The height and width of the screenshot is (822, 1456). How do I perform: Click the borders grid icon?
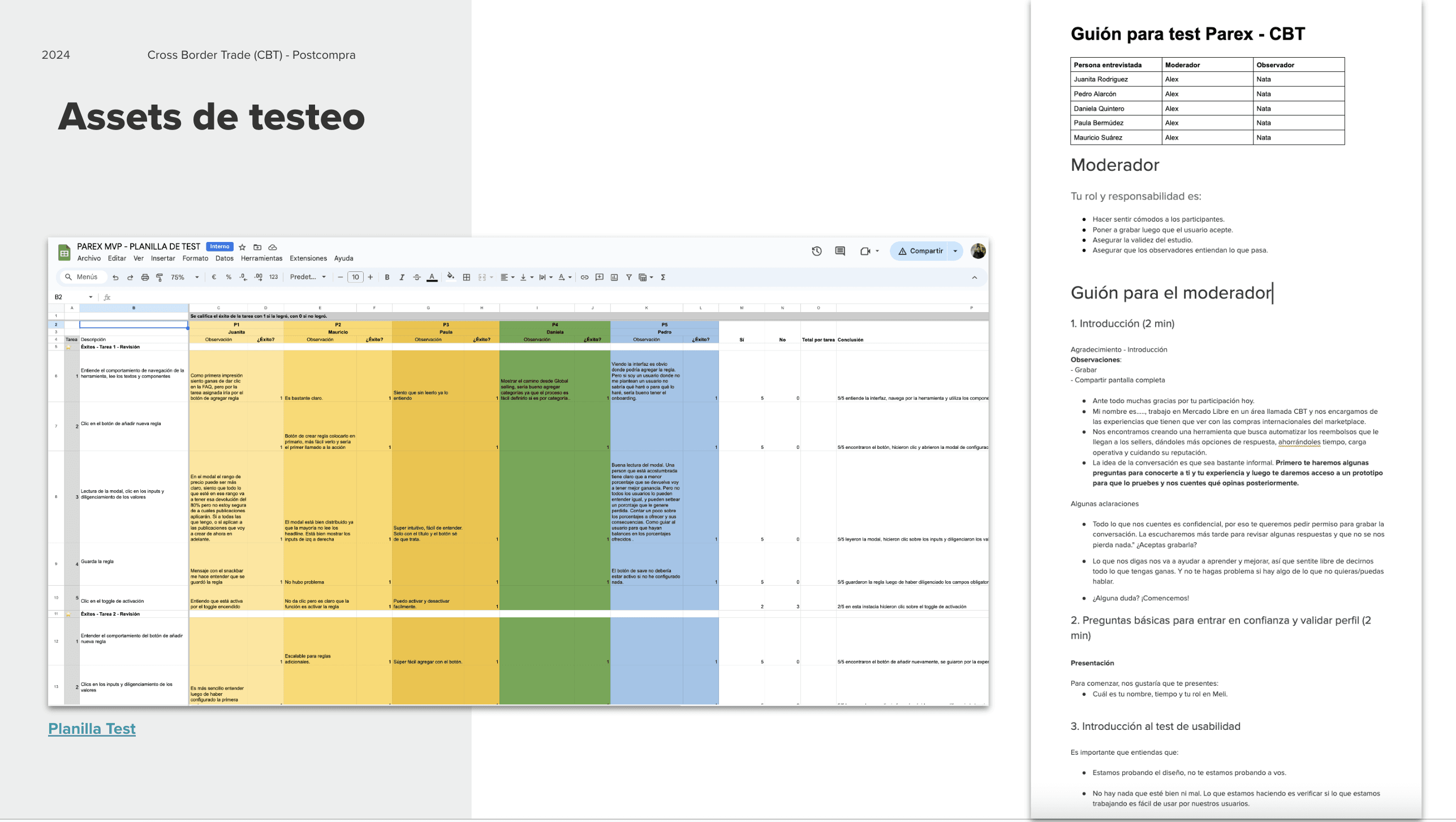click(467, 277)
